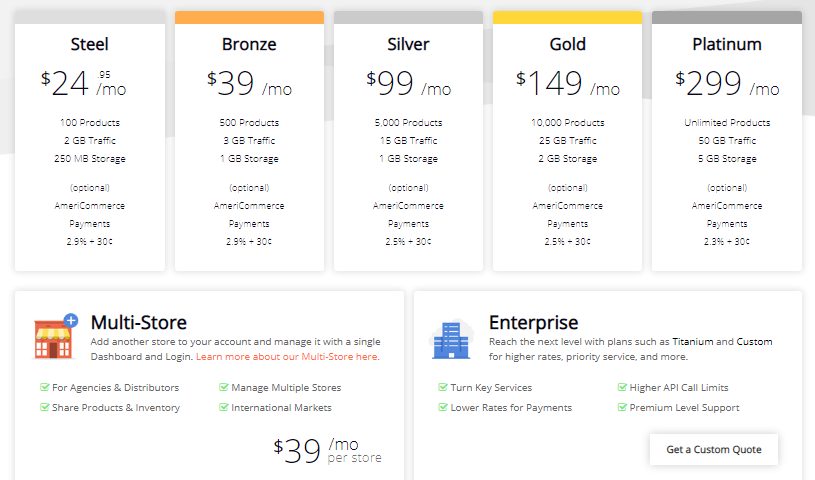Click the orange Bronze card color bar
The height and width of the screenshot is (480, 815).
tap(249, 17)
